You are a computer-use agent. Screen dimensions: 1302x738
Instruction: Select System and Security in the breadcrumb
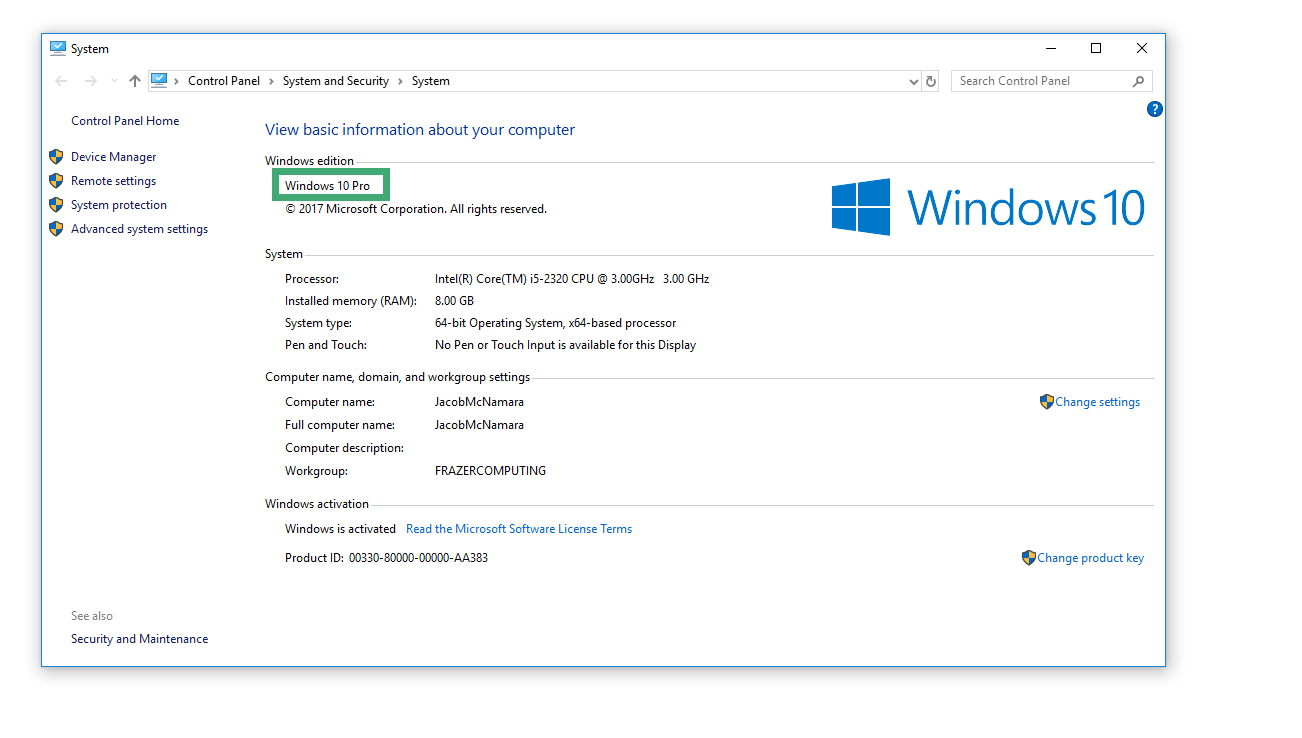click(336, 81)
